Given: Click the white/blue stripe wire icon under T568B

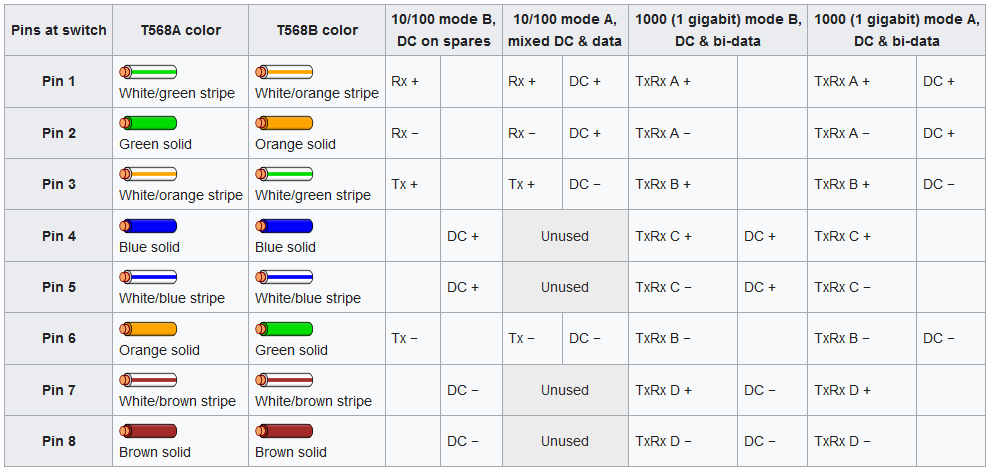Looking at the screenshot, I should coord(284,277).
